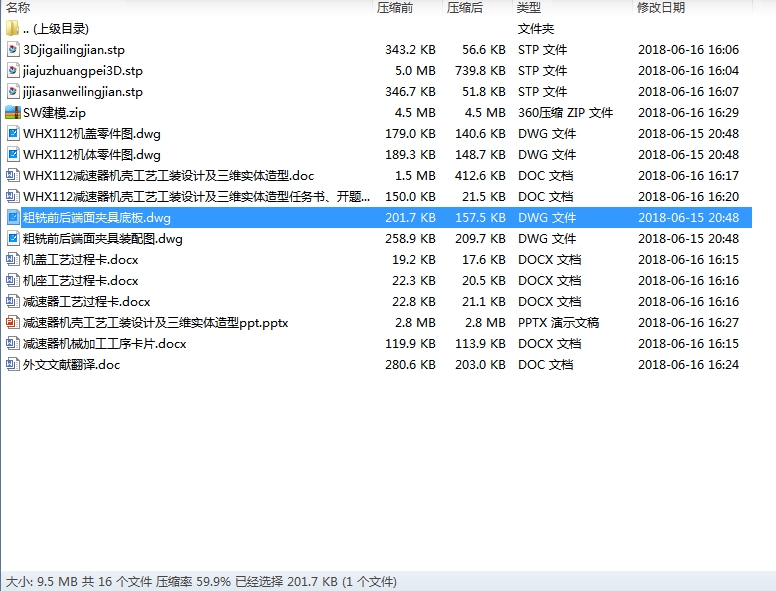Click the parent directory folder icon
This screenshot has width=776, height=591.
(x=12, y=28)
